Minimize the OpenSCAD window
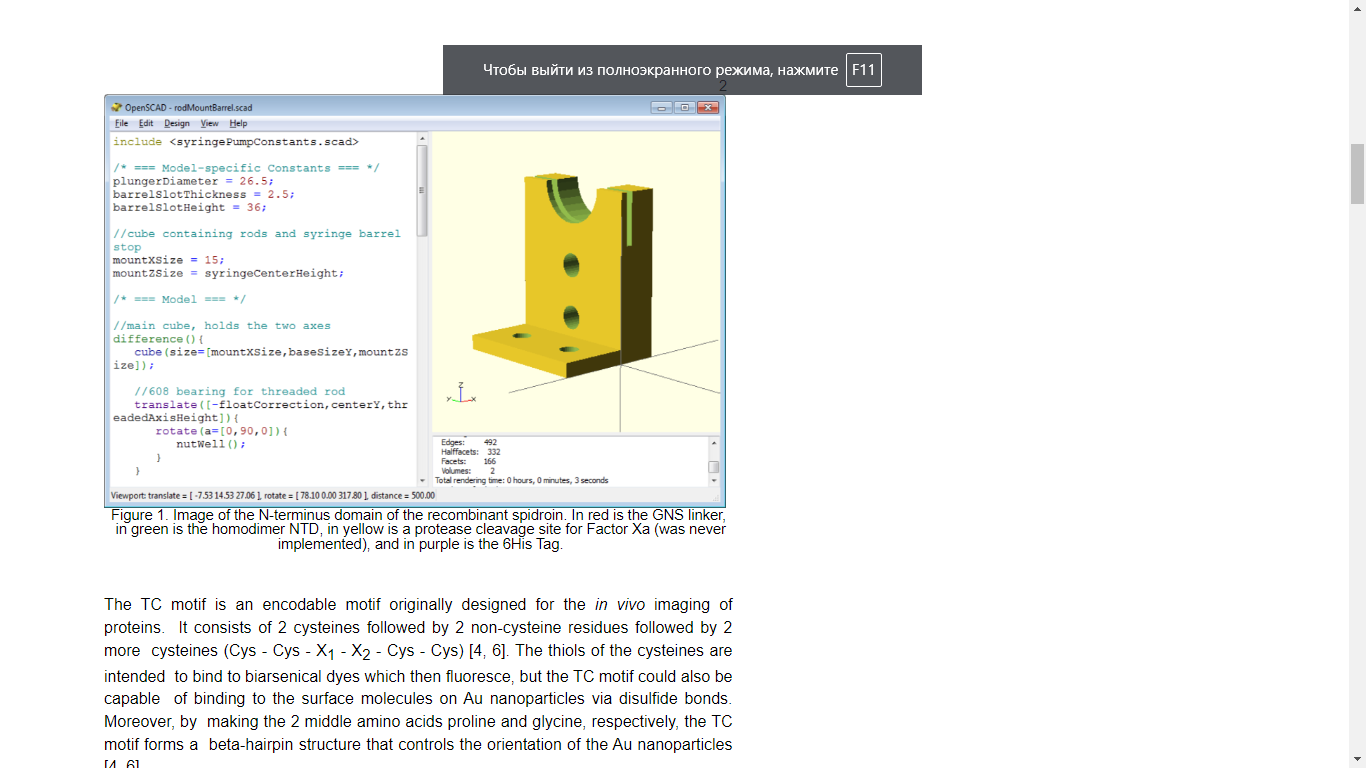The height and width of the screenshot is (768, 1366). (x=661, y=107)
